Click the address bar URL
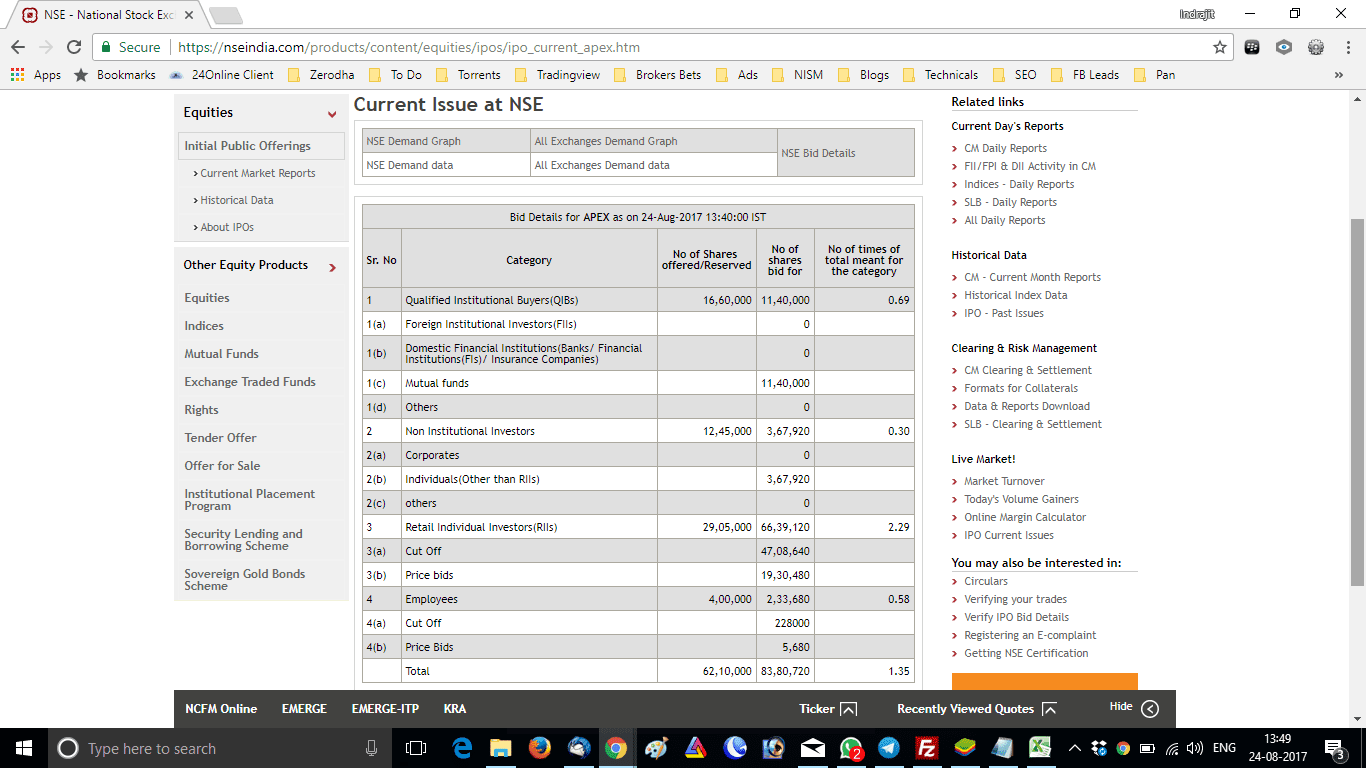 pos(409,47)
